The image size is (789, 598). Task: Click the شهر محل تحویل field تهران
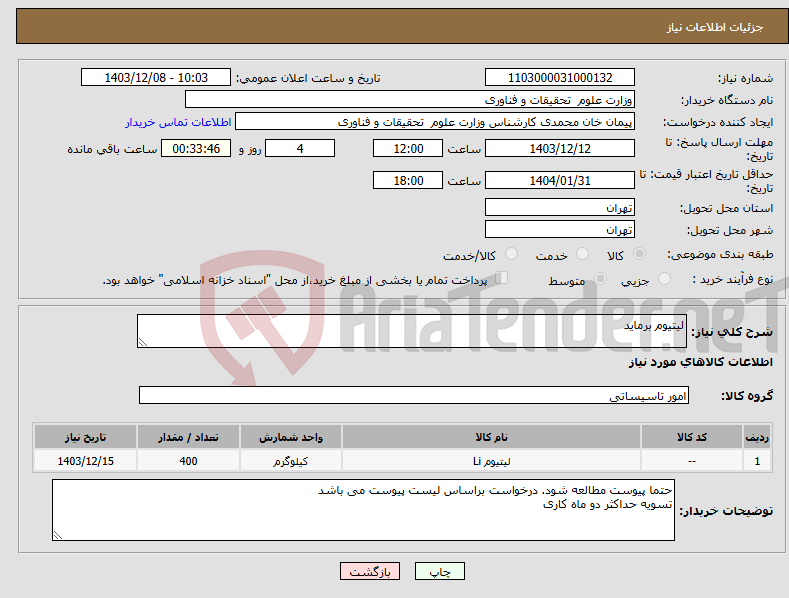tap(560, 230)
